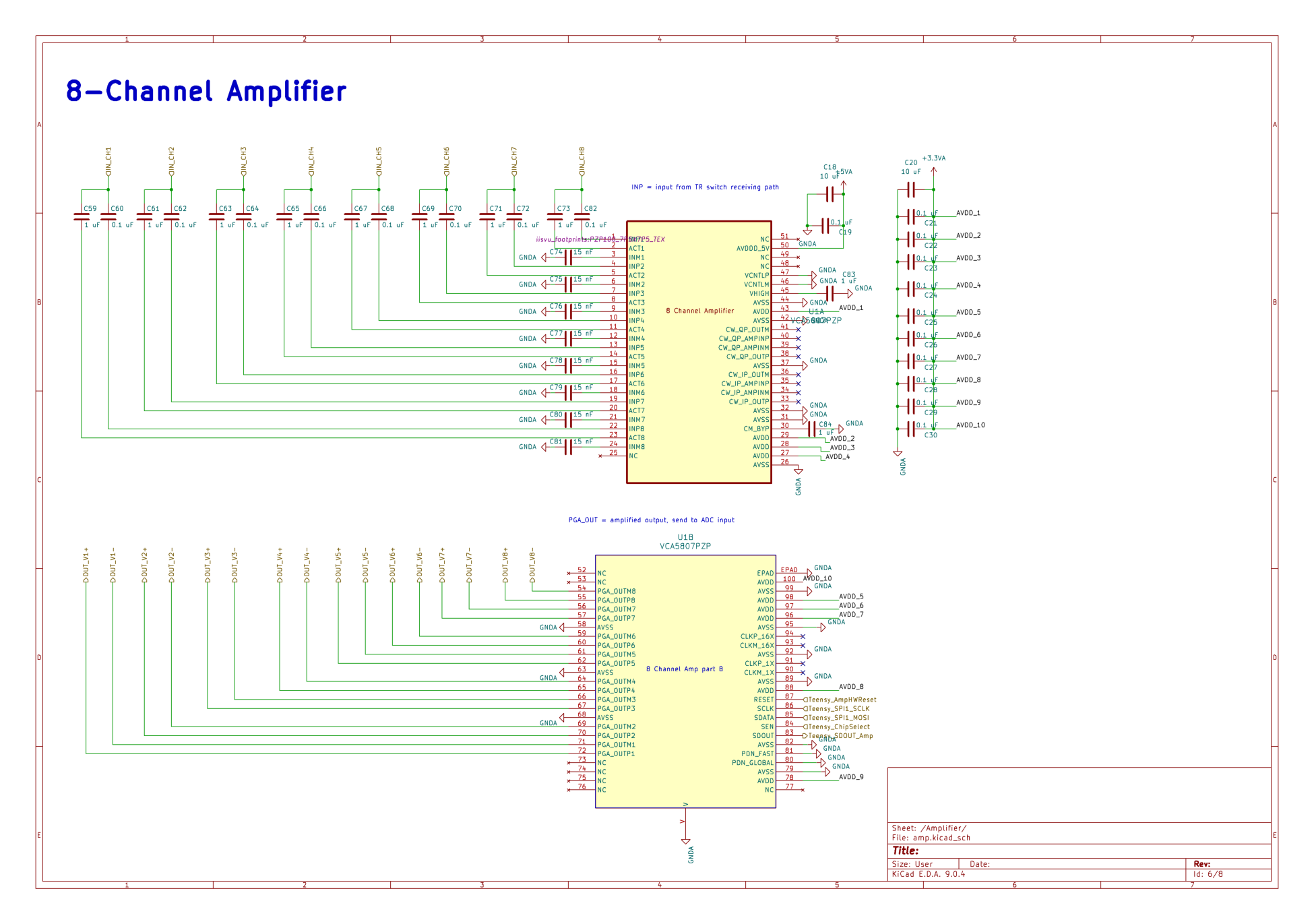
Task: Click the 'Sheet: /Amplifier/' title block entry
Action: pos(929,828)
